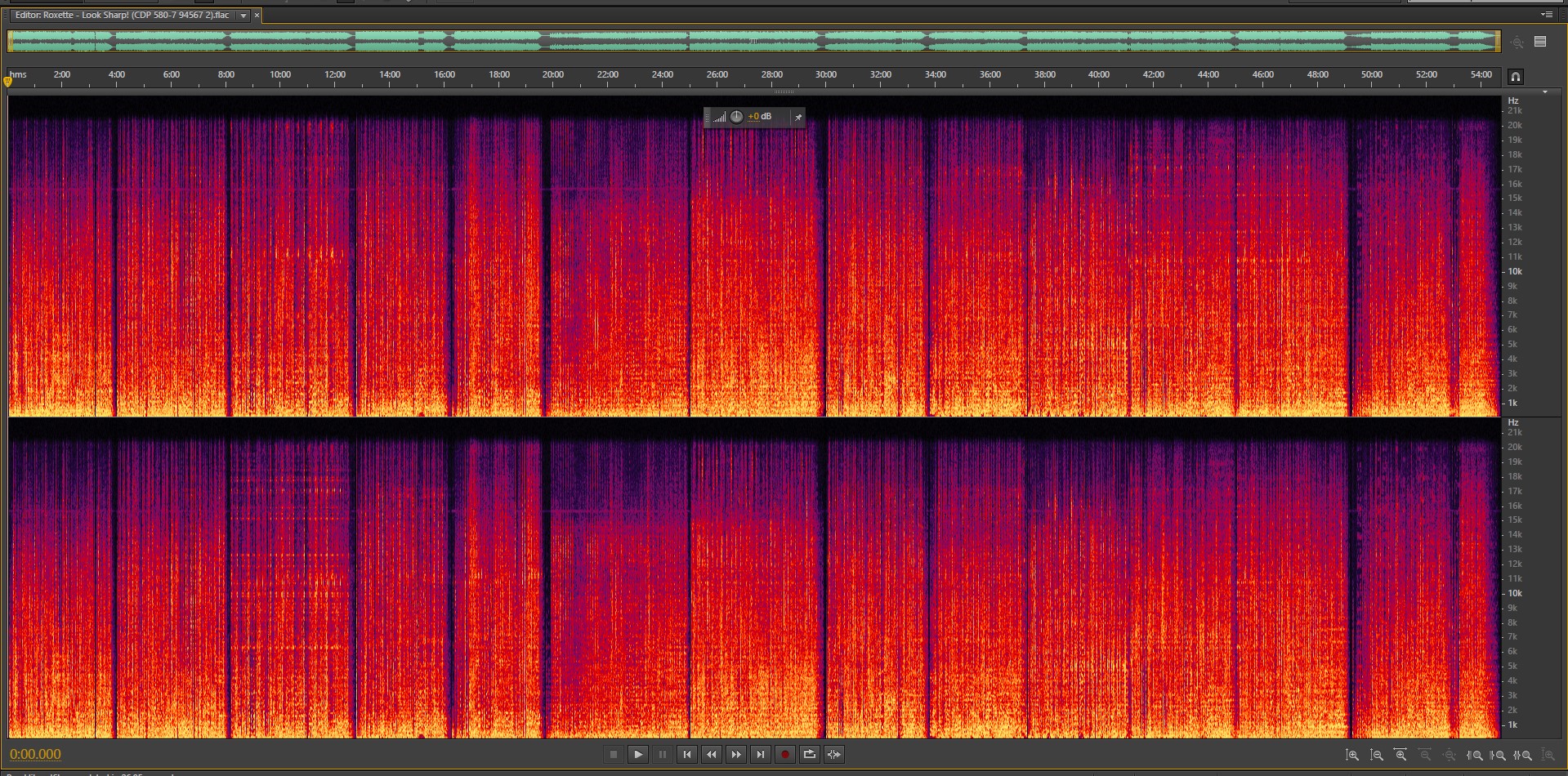
Task: Close the Roxette flac editor tab
Action: (257, 16)
